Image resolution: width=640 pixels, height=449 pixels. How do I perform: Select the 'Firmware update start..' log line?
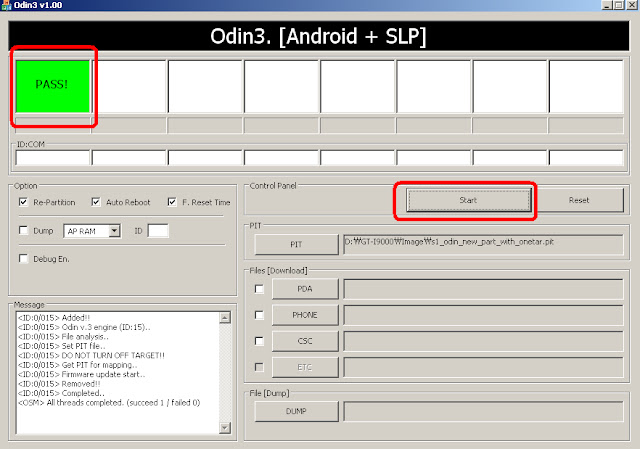point(81,374)
